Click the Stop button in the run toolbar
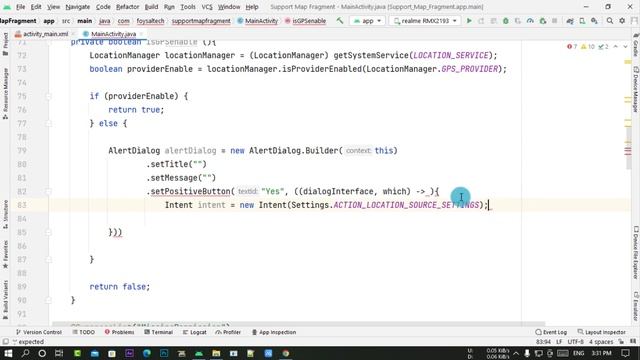Image resolution: width=640 pixels, height=360 pixels. pyautogui.click(x=555, y=20)
